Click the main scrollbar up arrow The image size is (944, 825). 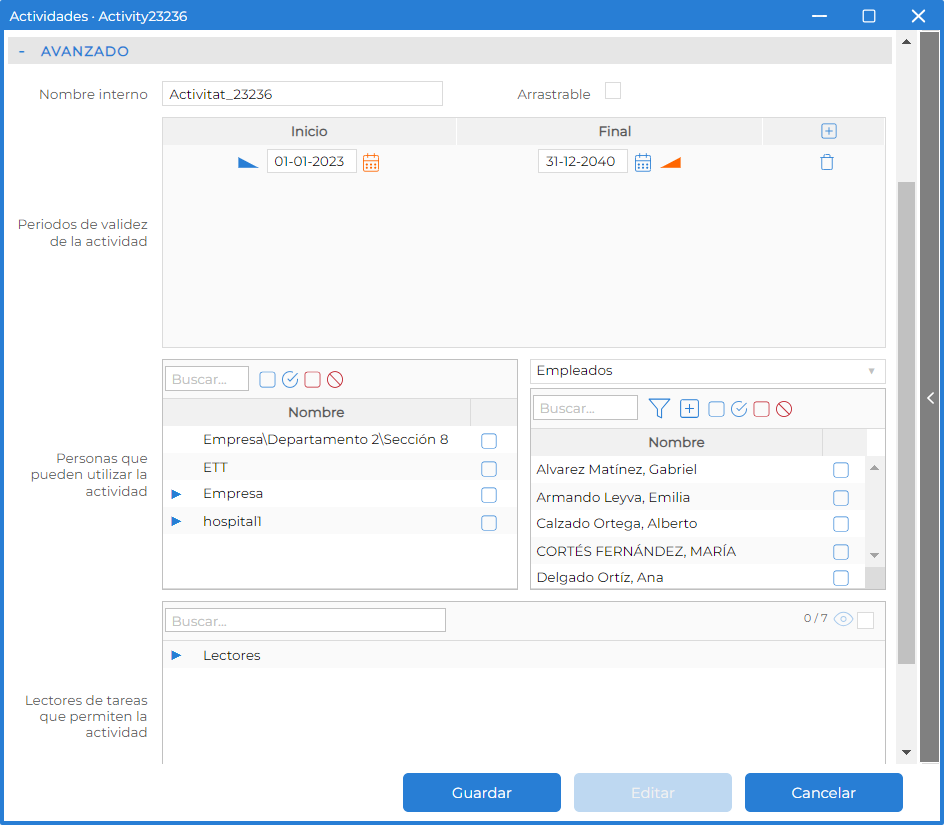pyautogui.click(x=906, y=42)
